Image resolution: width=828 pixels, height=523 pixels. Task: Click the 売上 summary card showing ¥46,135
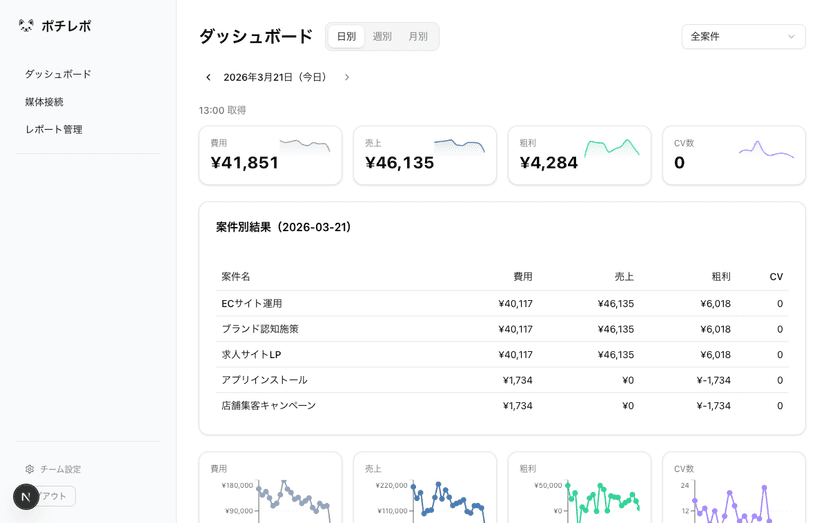pos(425,155)
